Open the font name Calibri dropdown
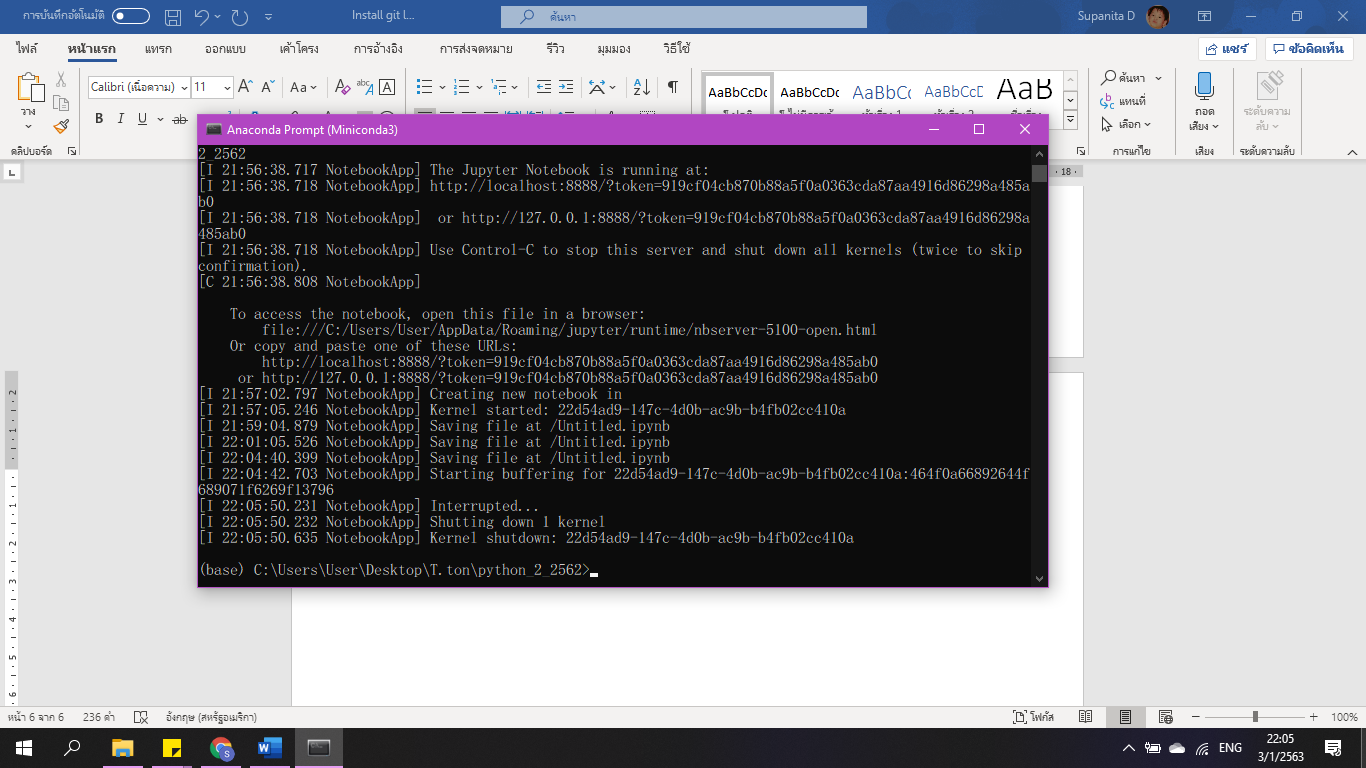 184,87
